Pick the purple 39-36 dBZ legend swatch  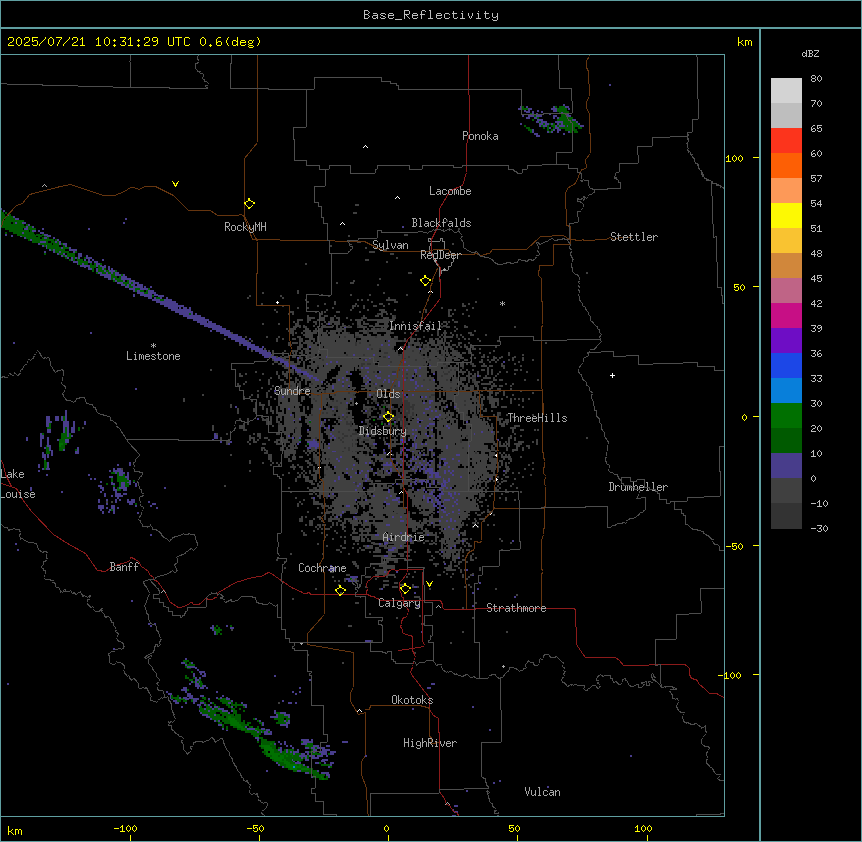(x=786, y=341)
